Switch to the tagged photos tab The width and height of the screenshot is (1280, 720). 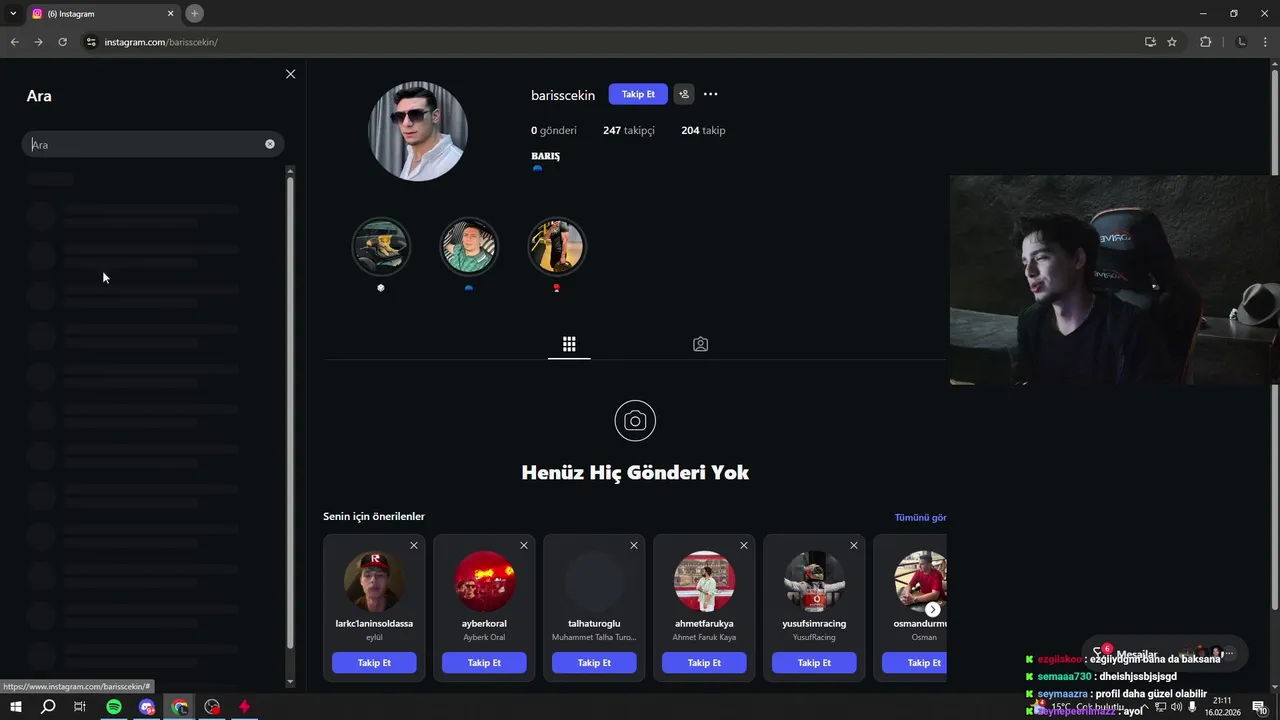[700, 344]
